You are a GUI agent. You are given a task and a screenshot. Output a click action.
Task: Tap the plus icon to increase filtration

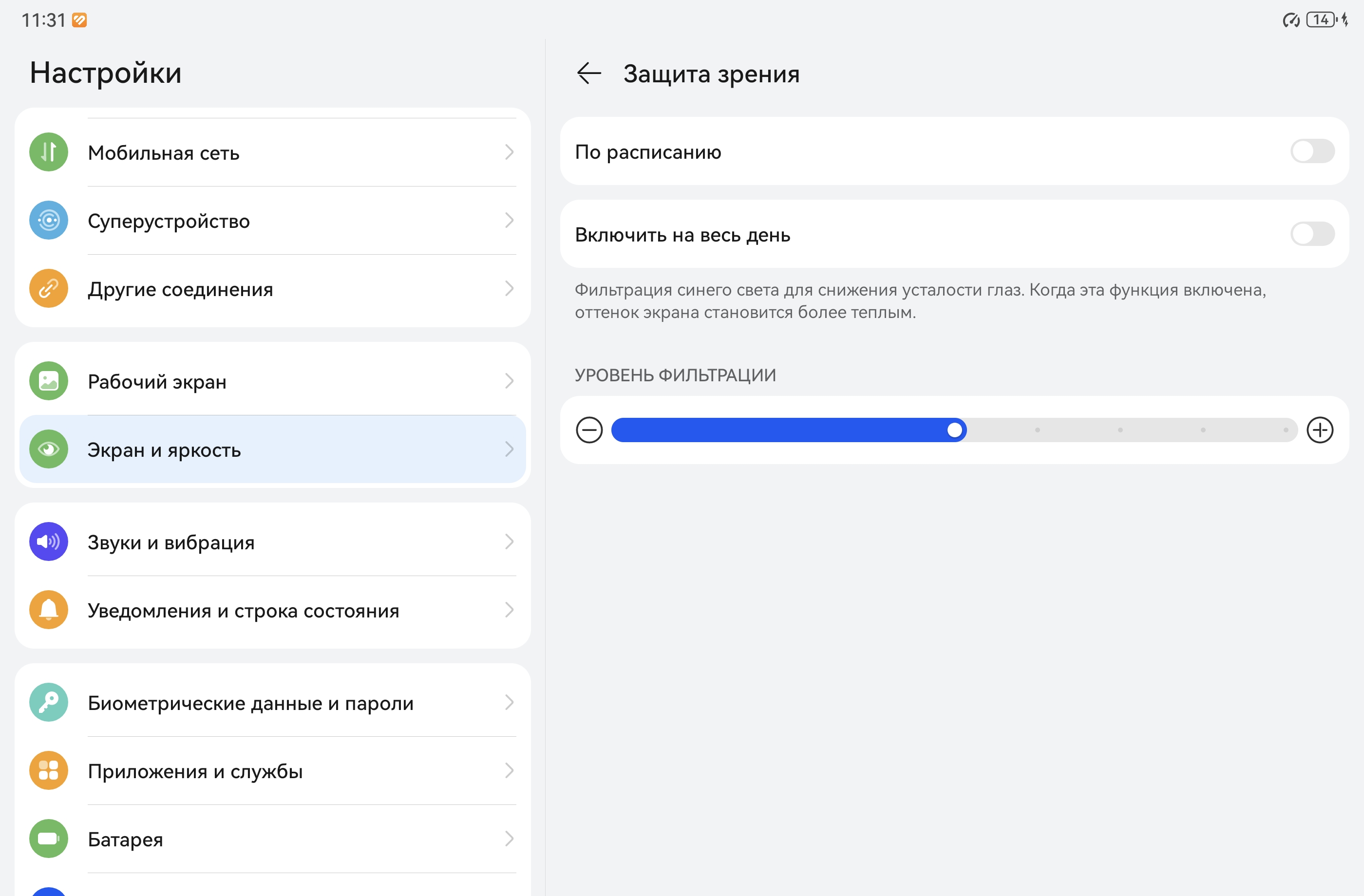point(1320,430)
